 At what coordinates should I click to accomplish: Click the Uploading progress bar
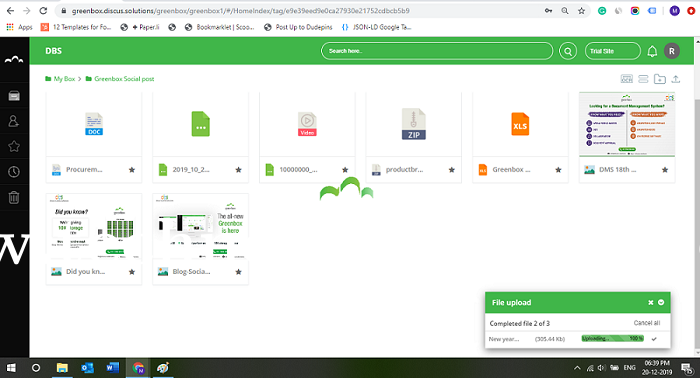(x=612, y=339)
